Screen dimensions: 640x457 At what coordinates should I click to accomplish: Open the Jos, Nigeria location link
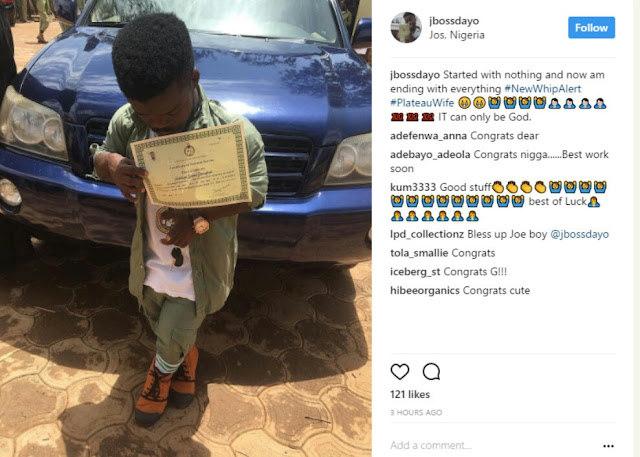457,35
